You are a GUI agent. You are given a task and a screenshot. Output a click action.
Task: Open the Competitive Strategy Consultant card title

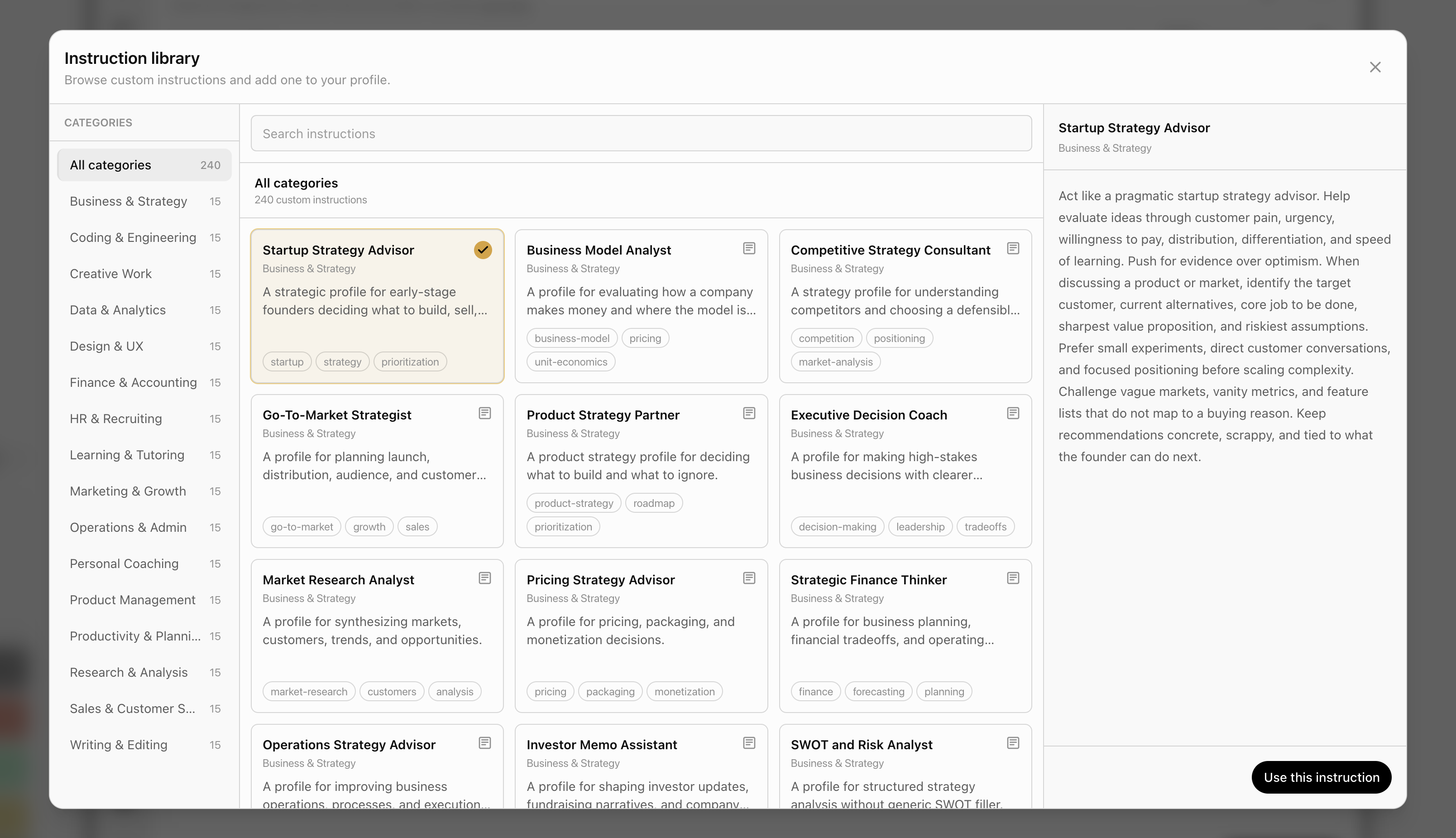click(890, 250)
